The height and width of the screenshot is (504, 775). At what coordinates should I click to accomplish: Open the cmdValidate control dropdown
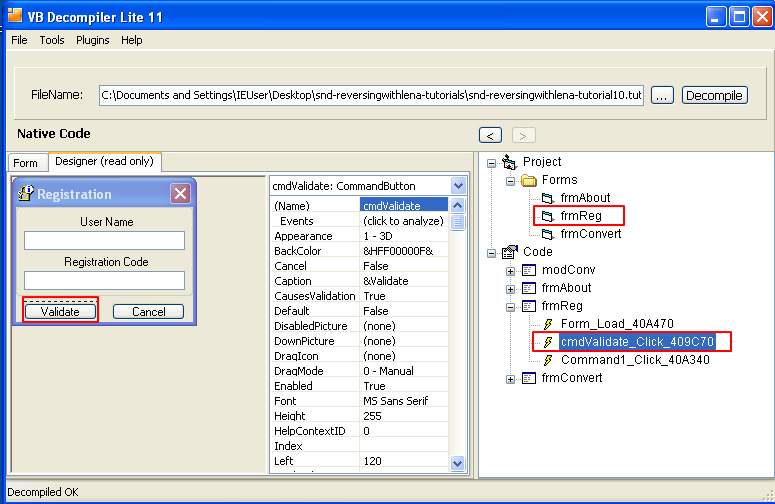click(x=458, y=186)
